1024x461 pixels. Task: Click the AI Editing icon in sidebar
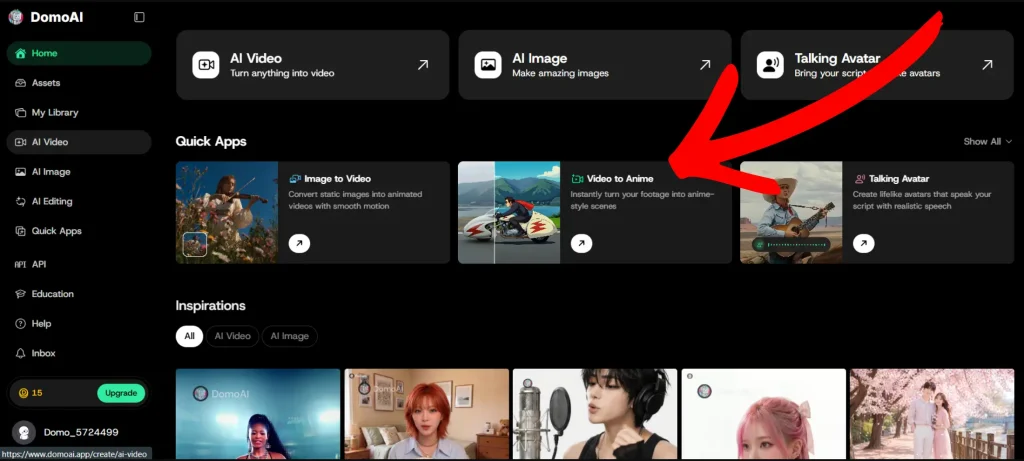point(20,202)
